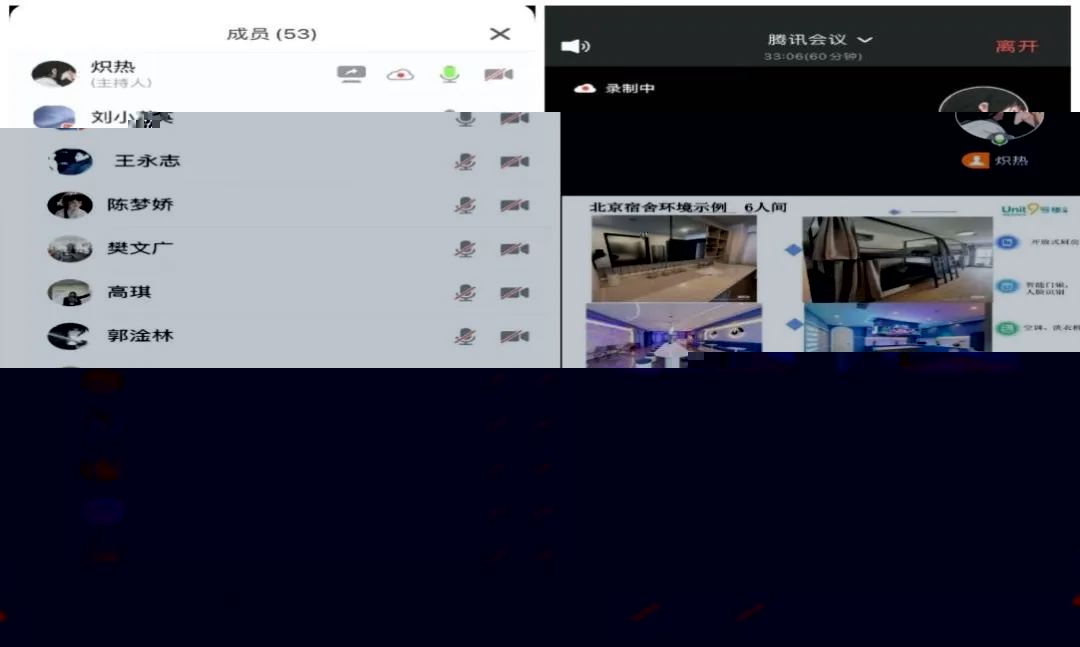Select member name 陈梦娇
The height and width of the screenshot is (647, 1080).
[140, 205]
